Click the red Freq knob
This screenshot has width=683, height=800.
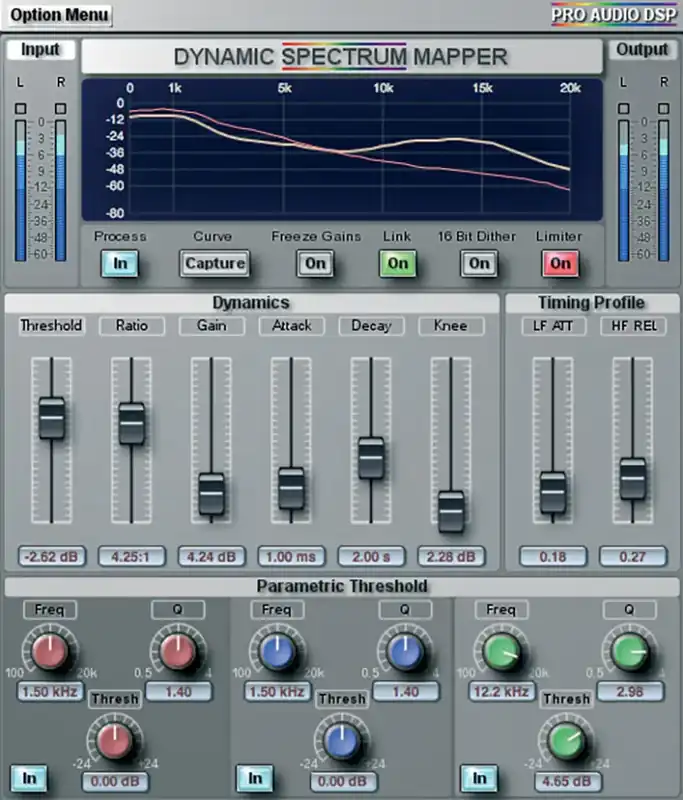click(x=50, y=651)
